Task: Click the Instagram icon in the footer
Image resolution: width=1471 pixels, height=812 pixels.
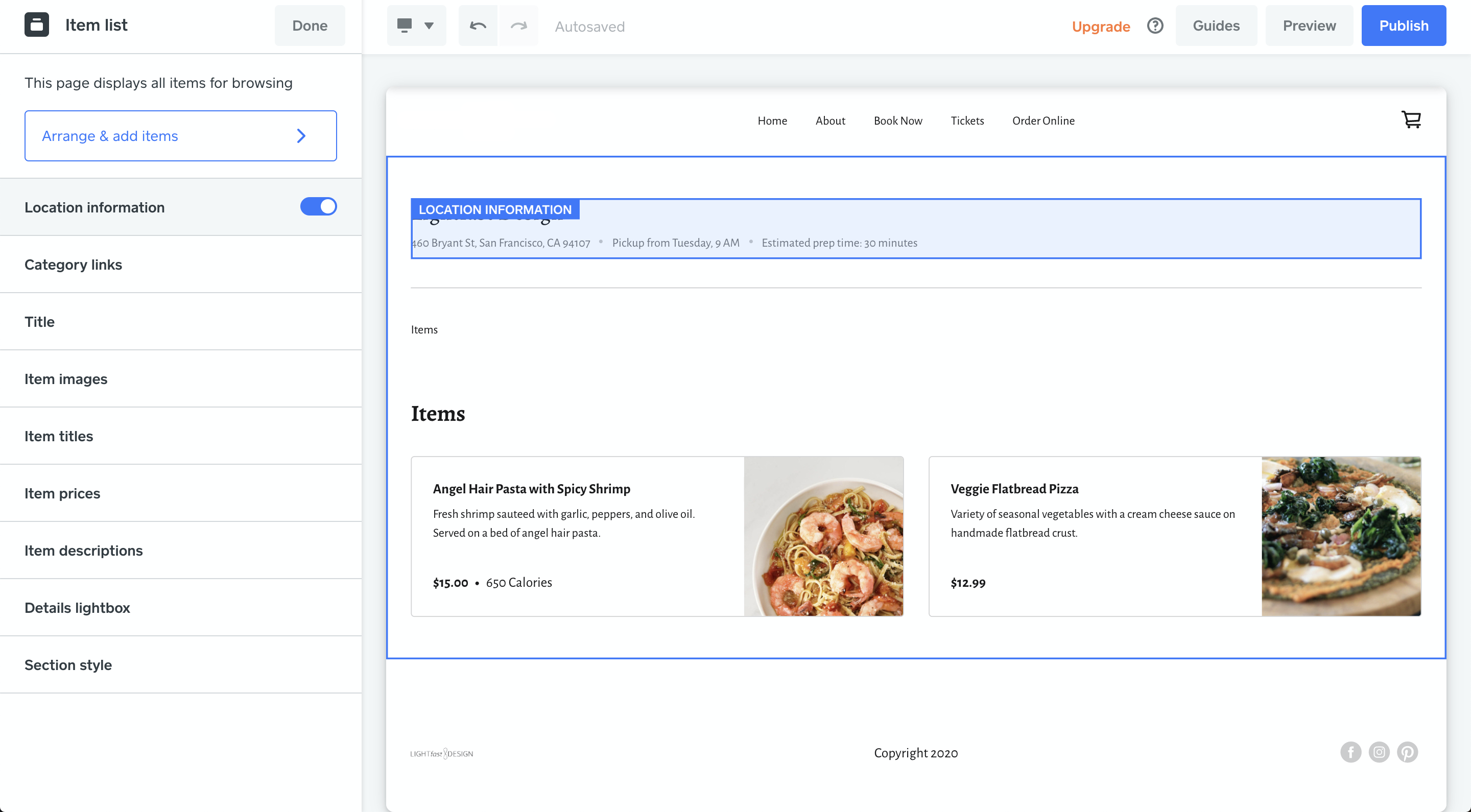Action: tap(1379, 752)
